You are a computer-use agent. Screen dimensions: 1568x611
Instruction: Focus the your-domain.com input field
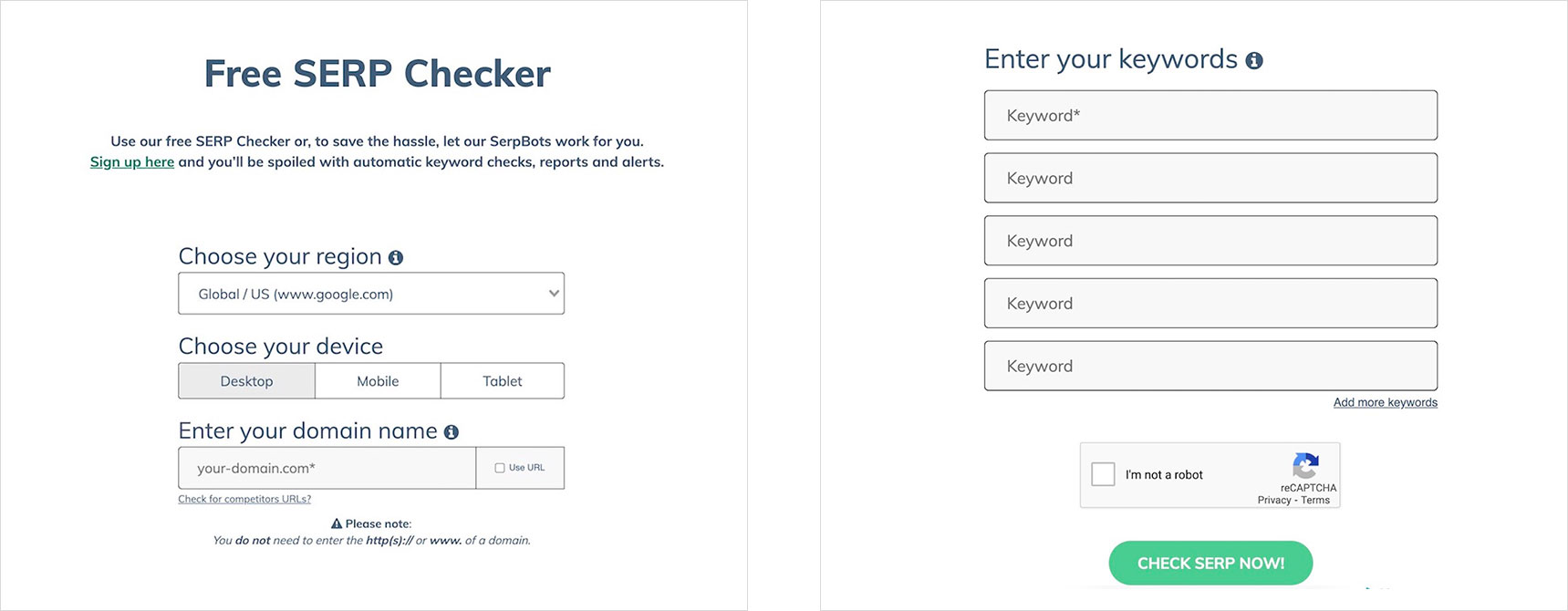pyautogui.click(x=327, y=468)
